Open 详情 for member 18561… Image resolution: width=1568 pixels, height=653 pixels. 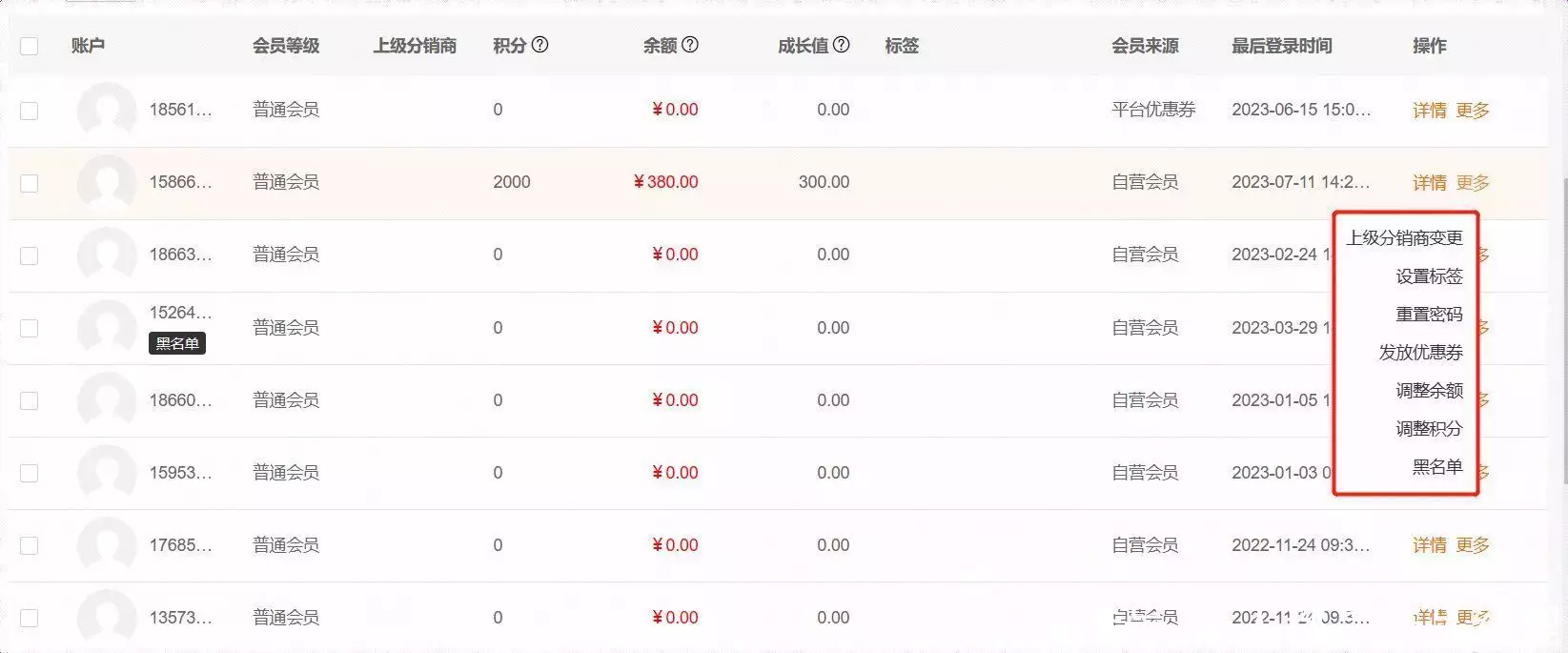point(1429,111)
